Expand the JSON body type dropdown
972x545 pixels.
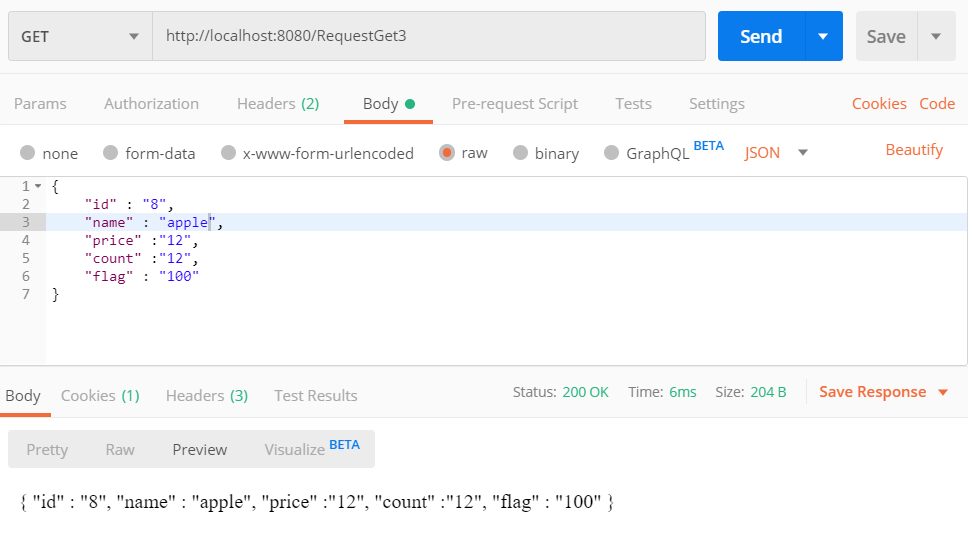[802, 153]
